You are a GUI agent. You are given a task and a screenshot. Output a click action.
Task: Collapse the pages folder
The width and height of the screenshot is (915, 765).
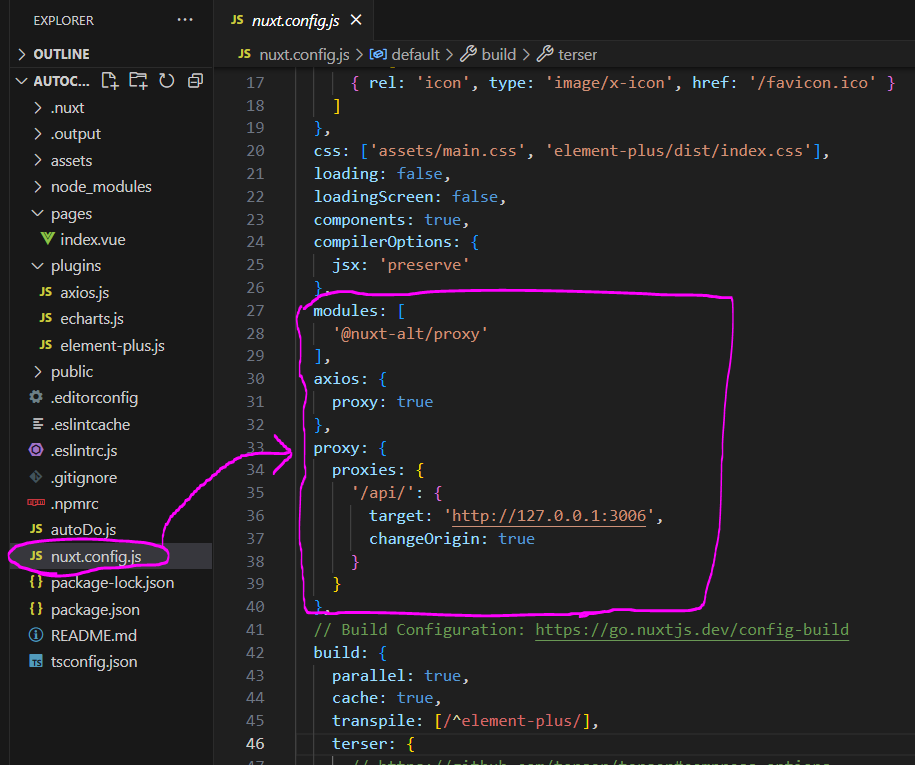point(71,214)
